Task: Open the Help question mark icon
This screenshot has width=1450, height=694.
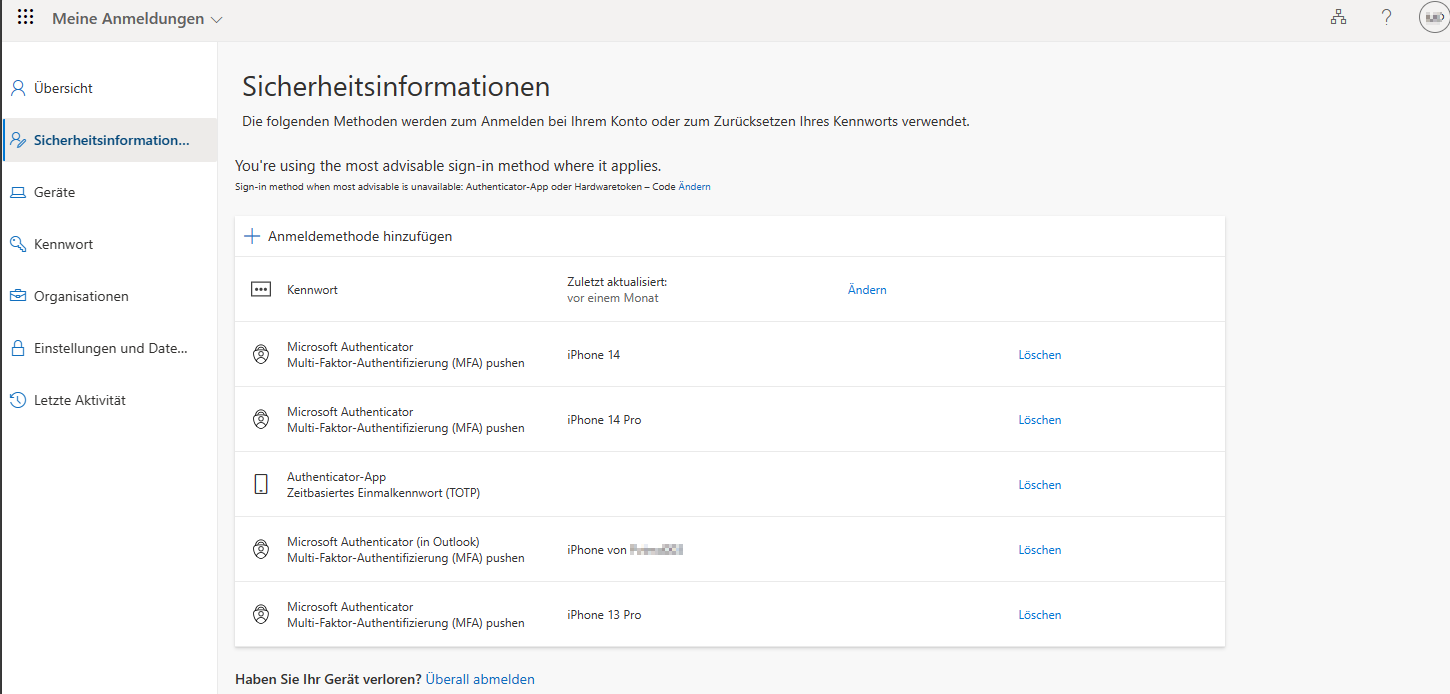Action: [x=1386, y=17]
